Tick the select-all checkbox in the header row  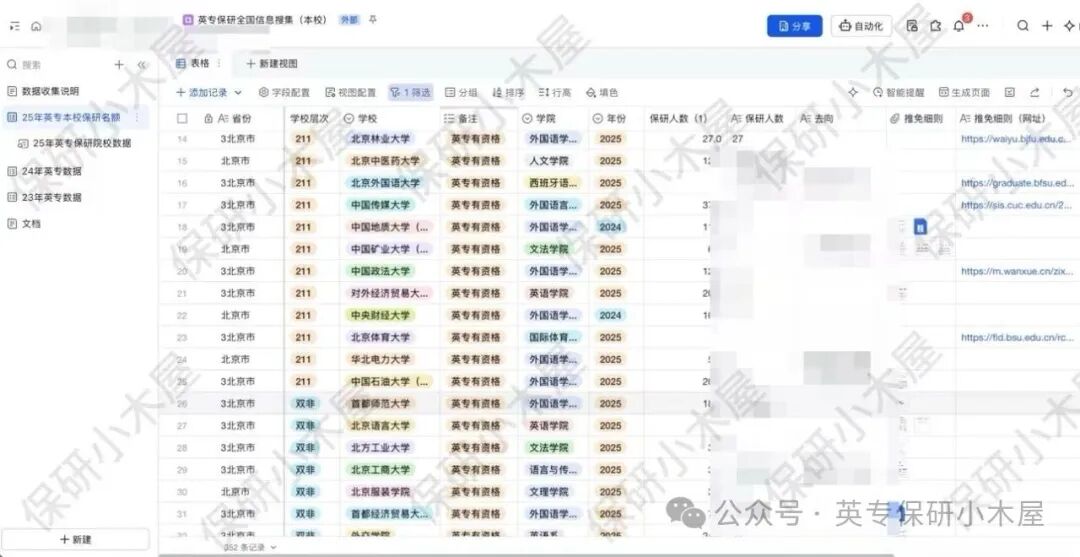(x=182, y=118)
